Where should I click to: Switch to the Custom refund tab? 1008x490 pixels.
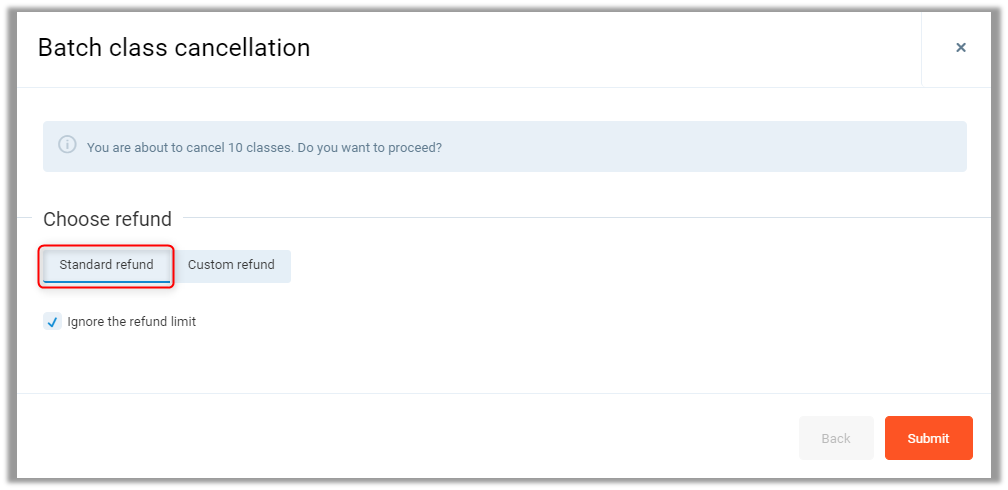(231, 265)
